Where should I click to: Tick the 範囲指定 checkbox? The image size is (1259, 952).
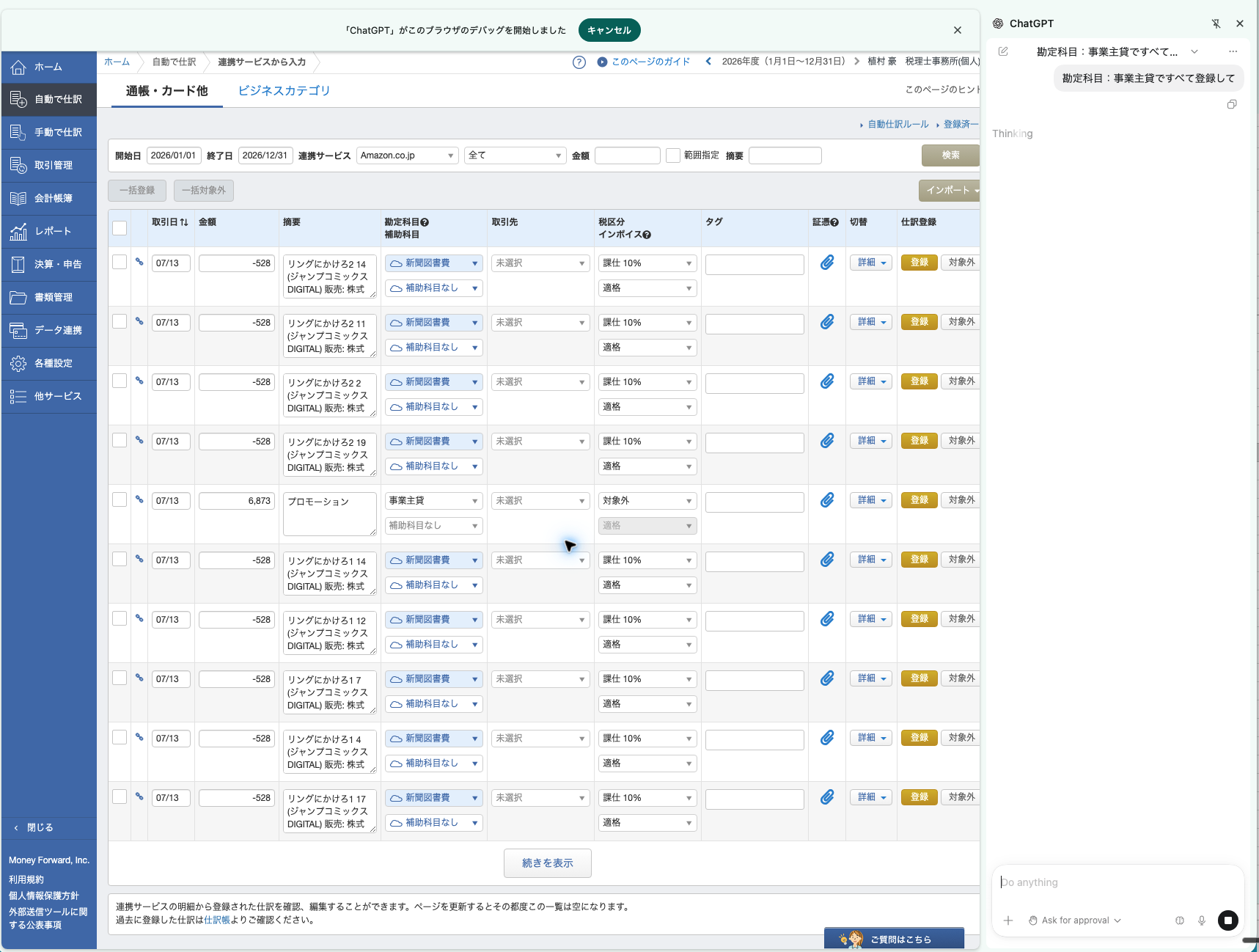tap(673, 155)
